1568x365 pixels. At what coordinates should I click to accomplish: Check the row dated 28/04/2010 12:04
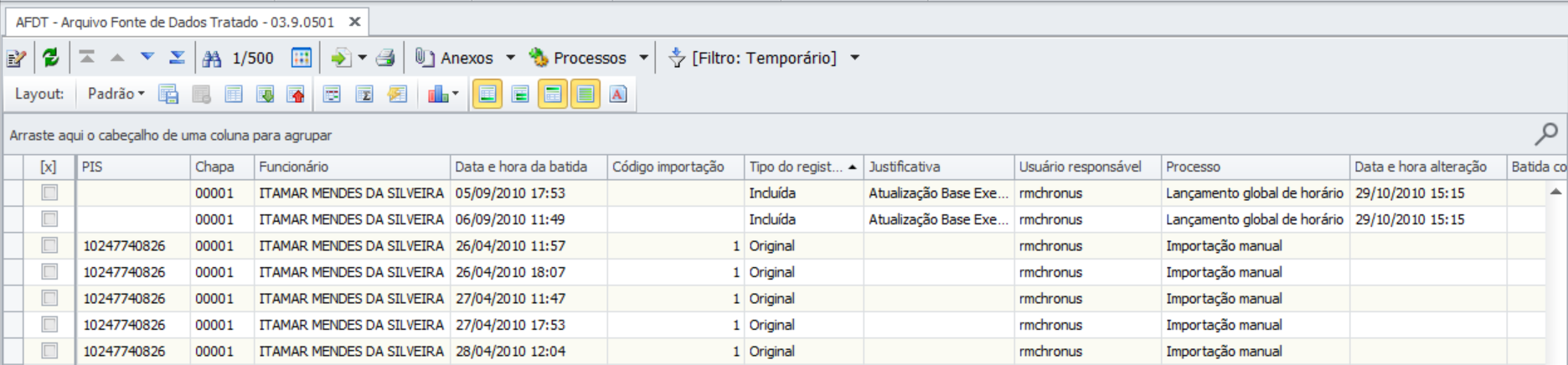tap(49, 352)
